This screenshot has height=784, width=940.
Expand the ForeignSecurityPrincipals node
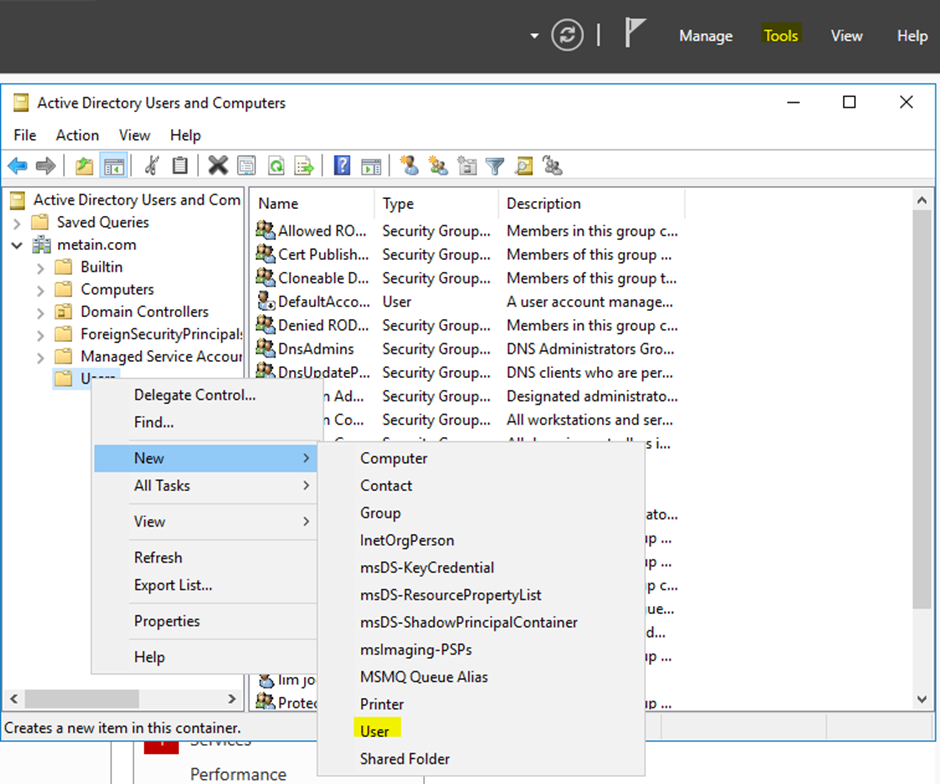(x=40, y=334)
